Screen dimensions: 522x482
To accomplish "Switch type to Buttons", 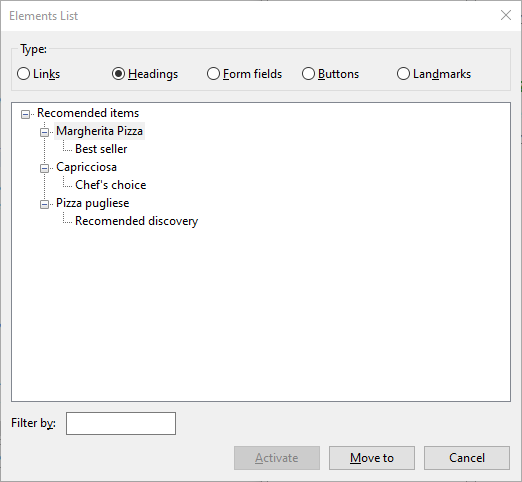I will click(x=330, y=74).
